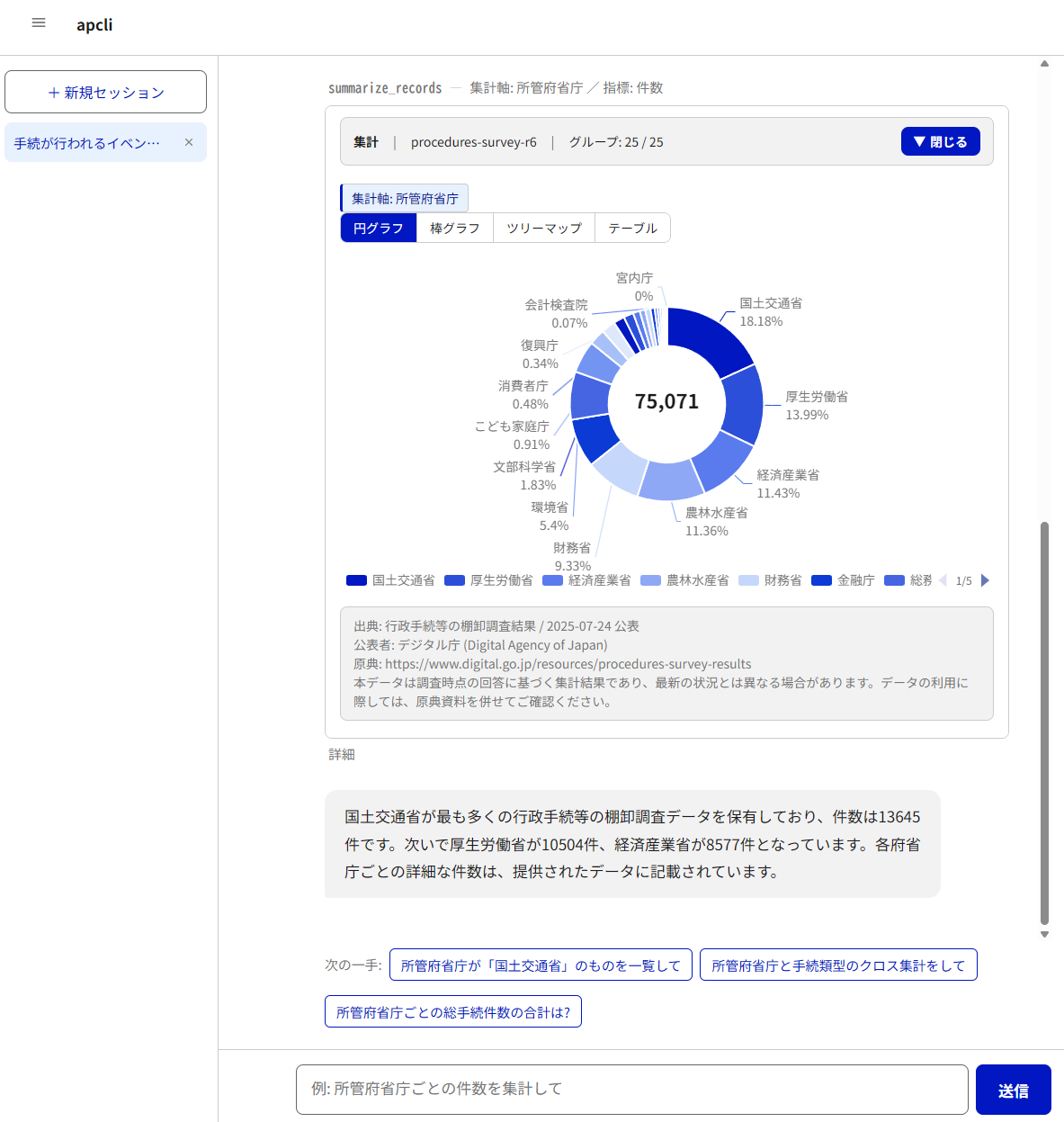Expand the 詳細 section
The width and height of the screenshot is (1064, 1122).
[x=342, y=754]
